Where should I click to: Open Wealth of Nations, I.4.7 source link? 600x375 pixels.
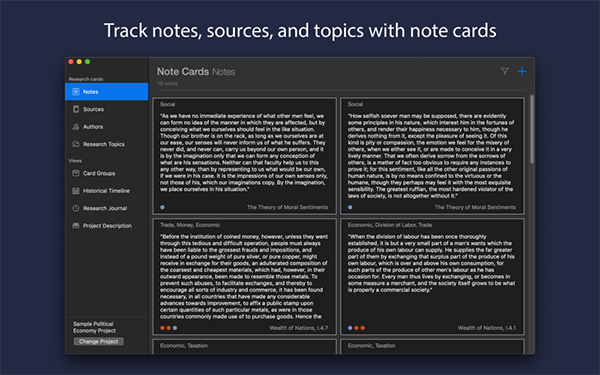(x=298, y=328)
